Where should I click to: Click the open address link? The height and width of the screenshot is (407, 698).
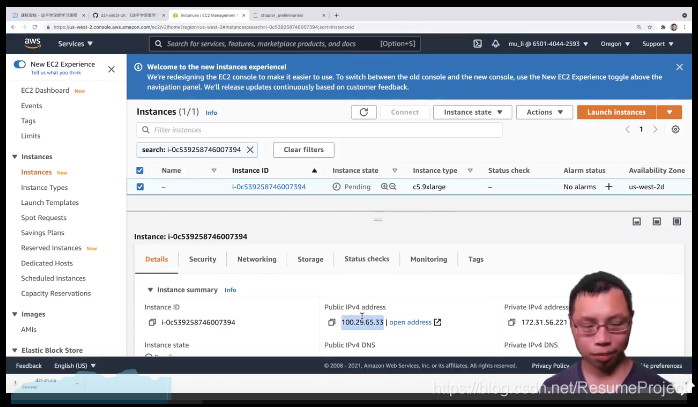click(410, 322)
